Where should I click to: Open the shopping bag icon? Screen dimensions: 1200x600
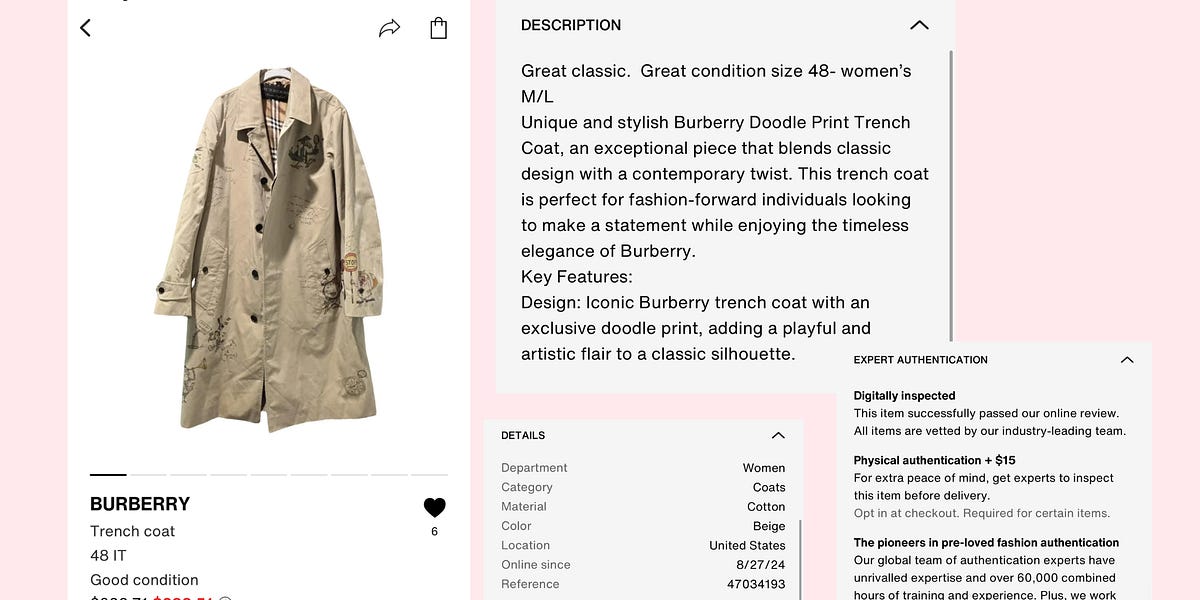[438, 27]
